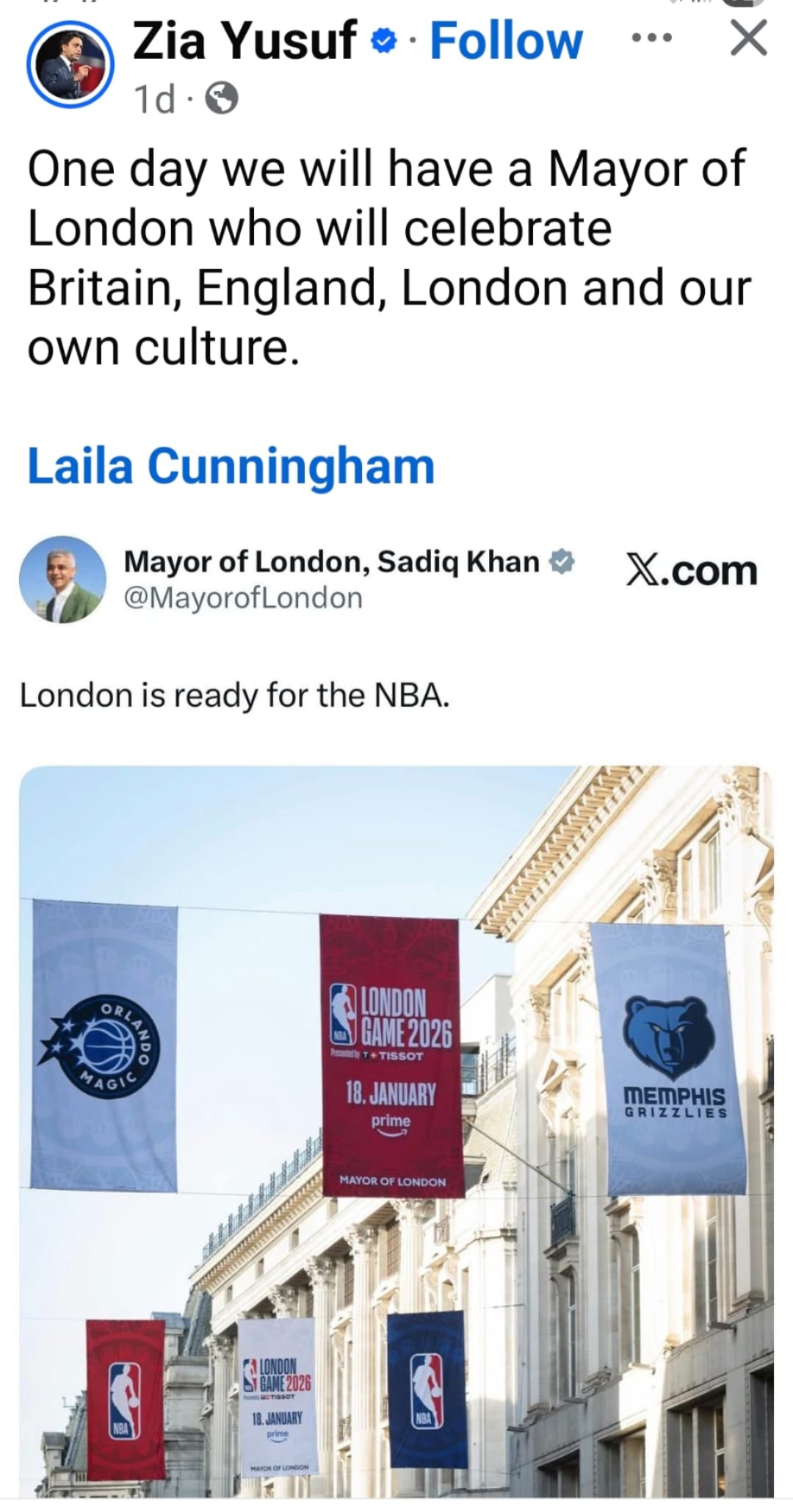Viewport: 793px width, 1512px height.
Task: Follow Zia Yusuf
Action: (x=506, y=40)
